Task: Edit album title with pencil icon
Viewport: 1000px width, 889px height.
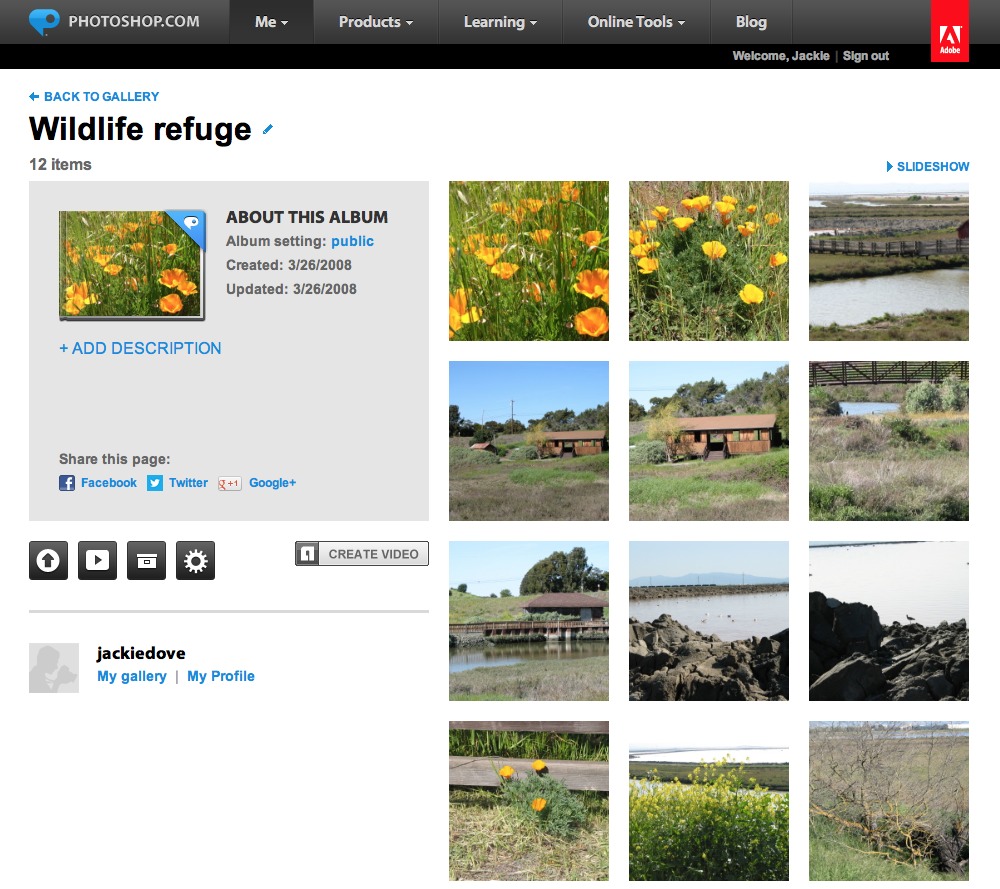Action: click(268, 129)
